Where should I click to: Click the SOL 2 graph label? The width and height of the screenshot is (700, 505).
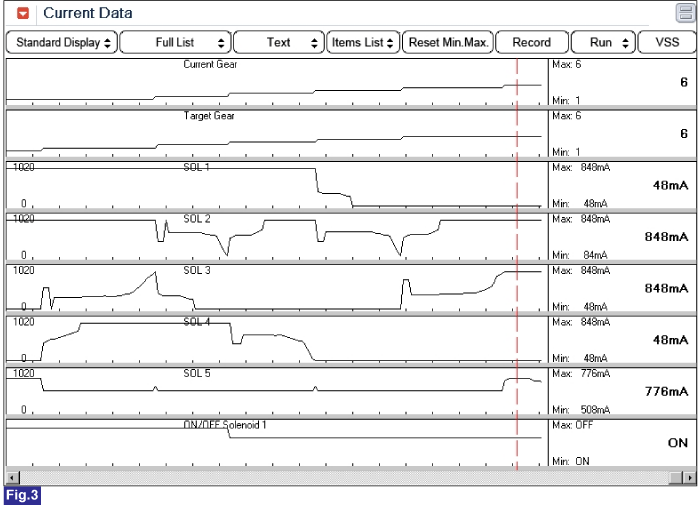(x=196, y=218)
